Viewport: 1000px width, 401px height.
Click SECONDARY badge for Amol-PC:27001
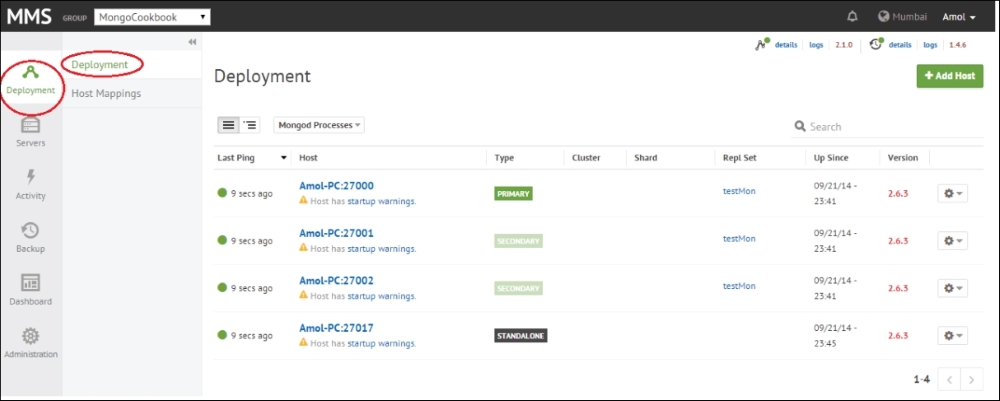pos(518,241)
